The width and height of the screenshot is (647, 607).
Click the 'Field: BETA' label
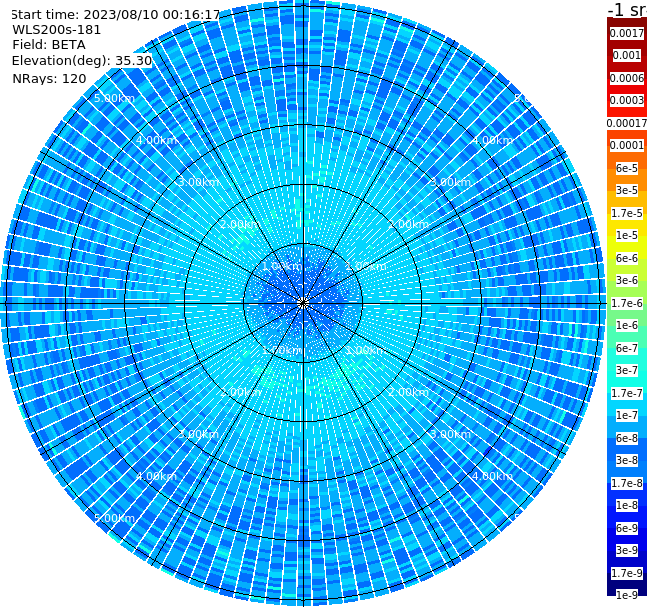point(49,45)
